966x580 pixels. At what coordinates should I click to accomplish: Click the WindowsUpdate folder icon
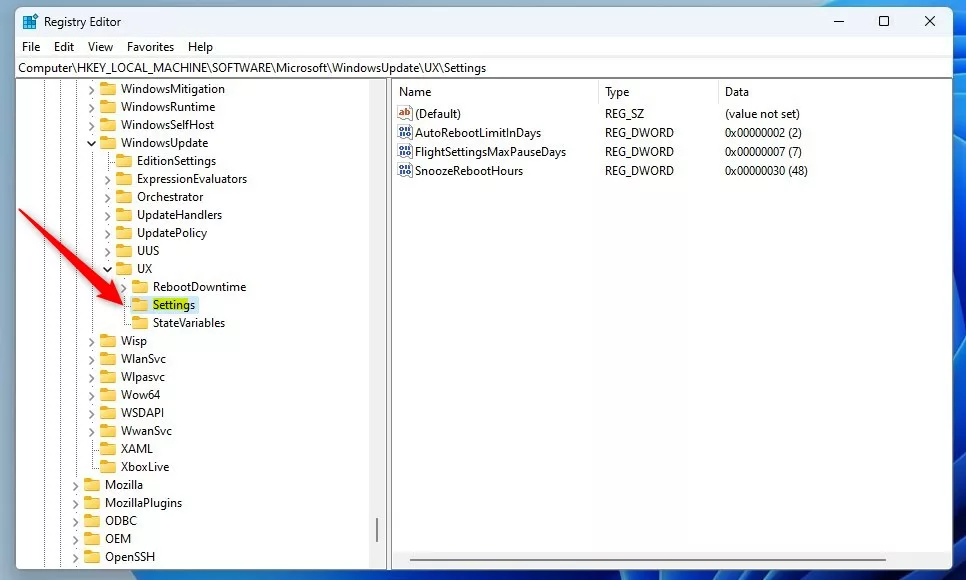(x=108, y=142)
